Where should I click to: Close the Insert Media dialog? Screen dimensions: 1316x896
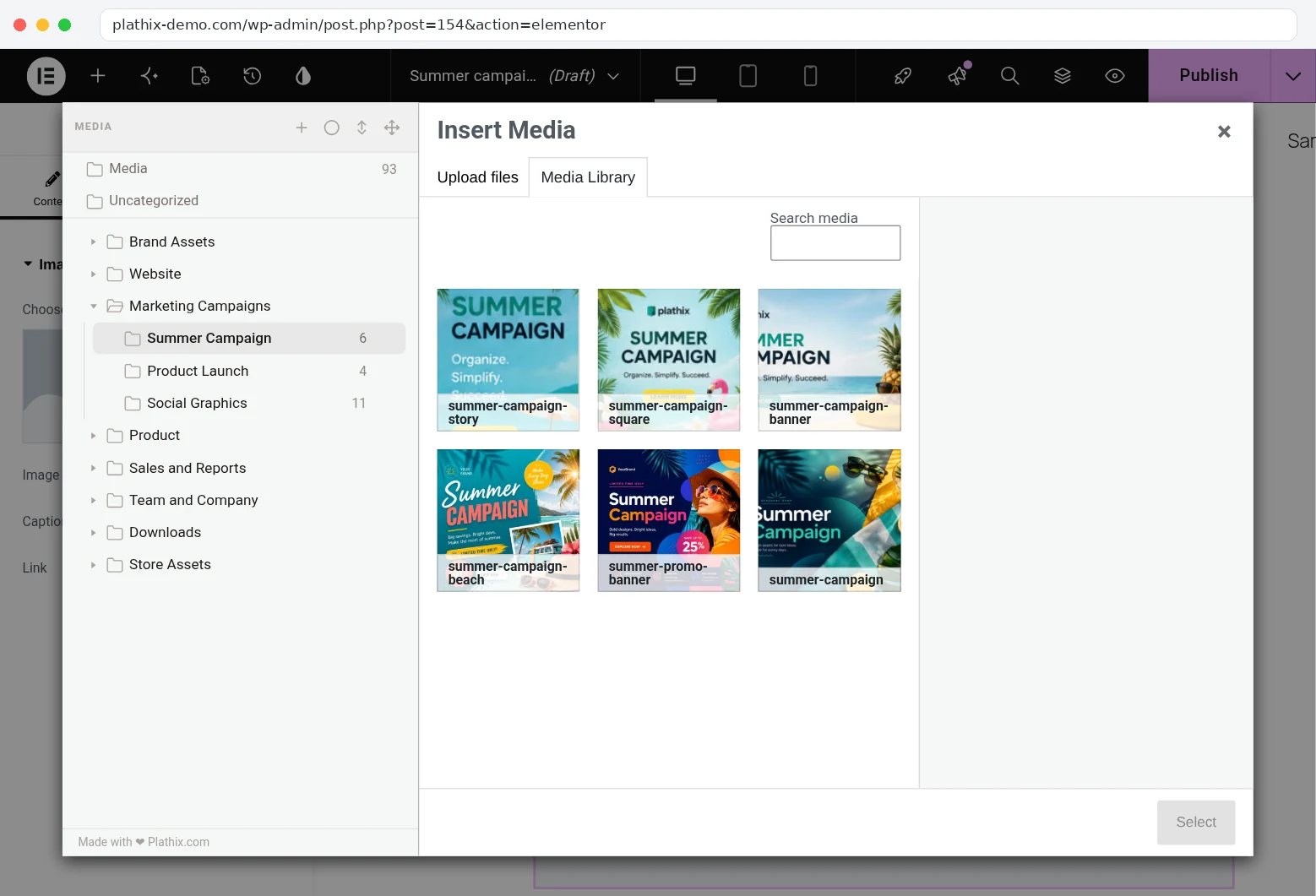pos(1224,132)
